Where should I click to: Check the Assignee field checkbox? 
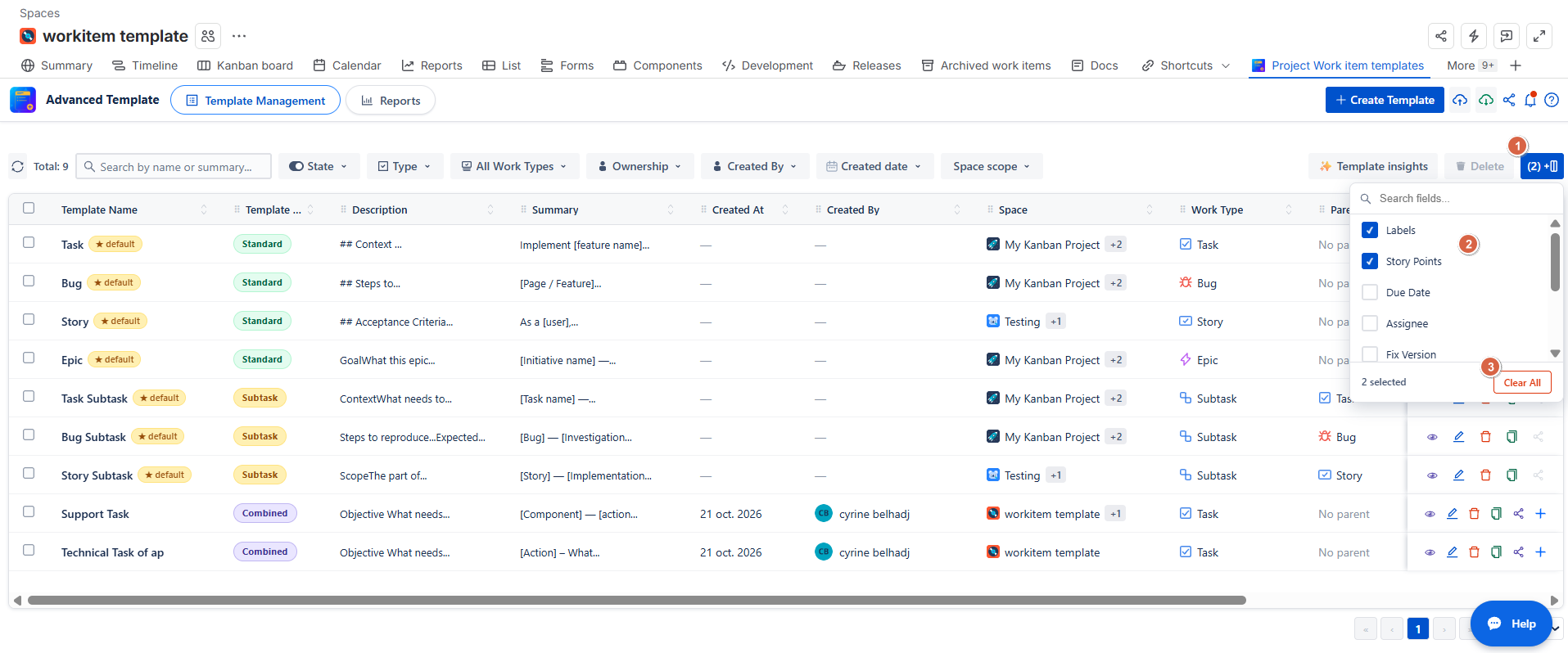[1369, 323]
